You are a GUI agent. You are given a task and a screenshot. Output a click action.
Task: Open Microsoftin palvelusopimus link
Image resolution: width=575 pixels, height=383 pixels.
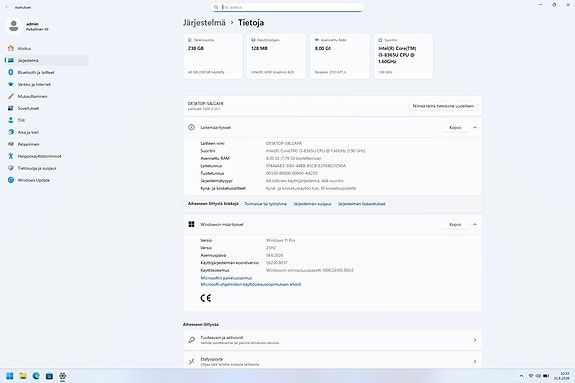[x=226, y=278]
